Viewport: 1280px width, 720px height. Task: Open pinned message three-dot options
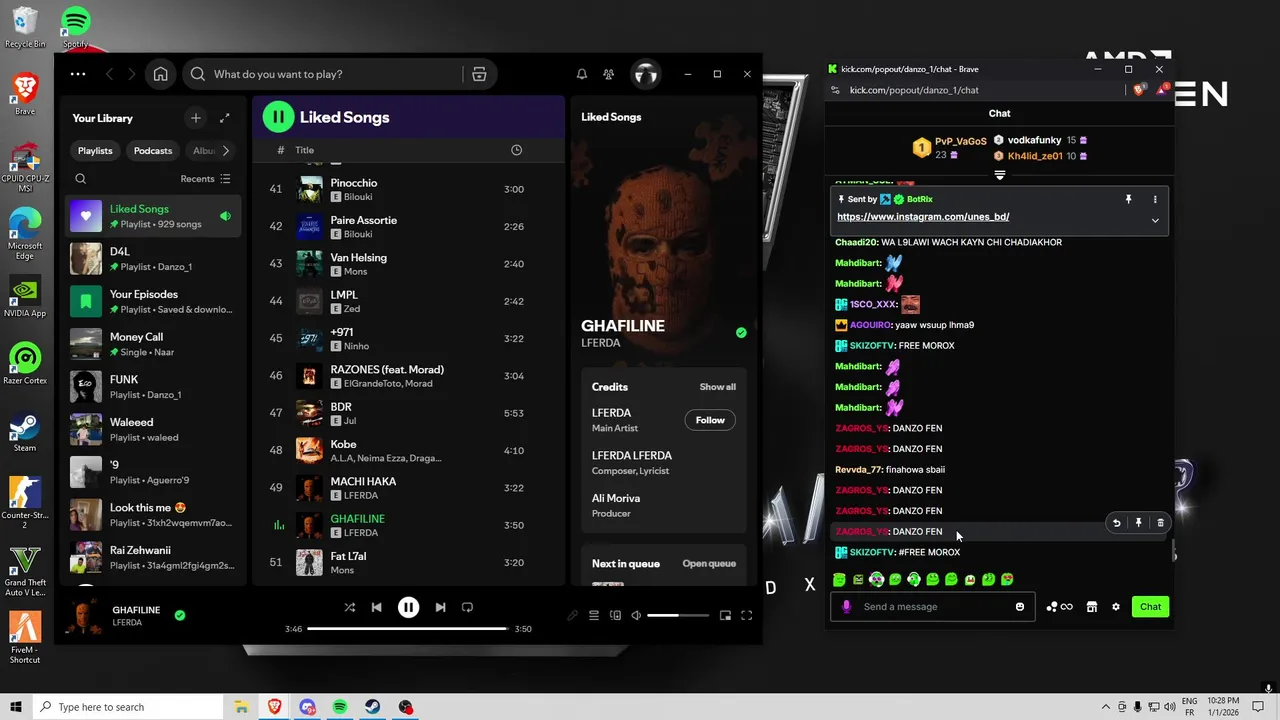[x=1155, y=199]
